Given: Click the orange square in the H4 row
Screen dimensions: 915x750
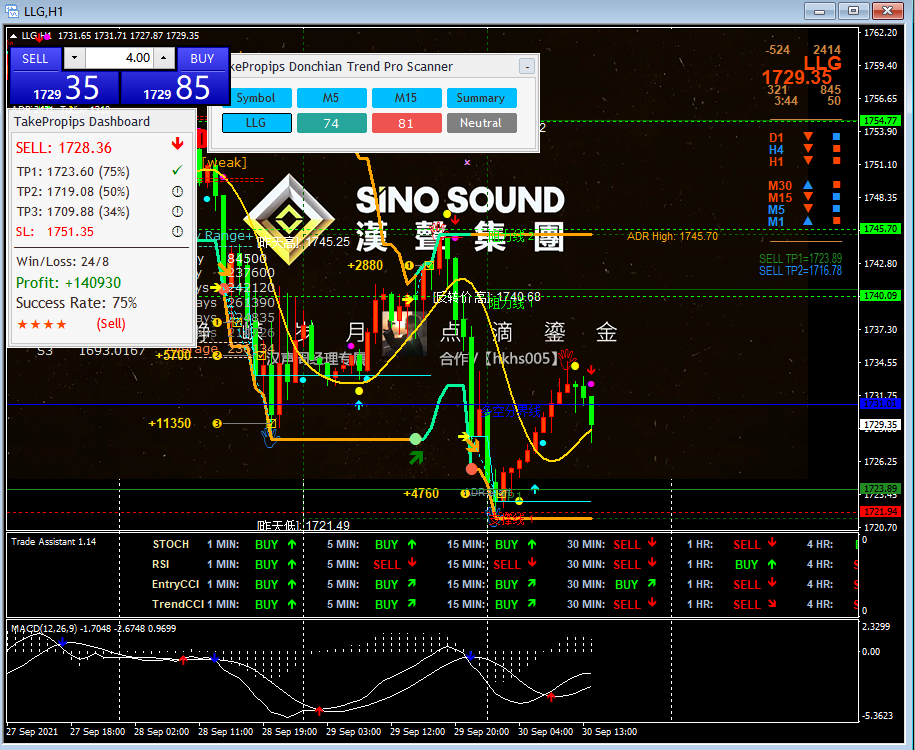Looking at the screenshot, I should pos(836,149).
